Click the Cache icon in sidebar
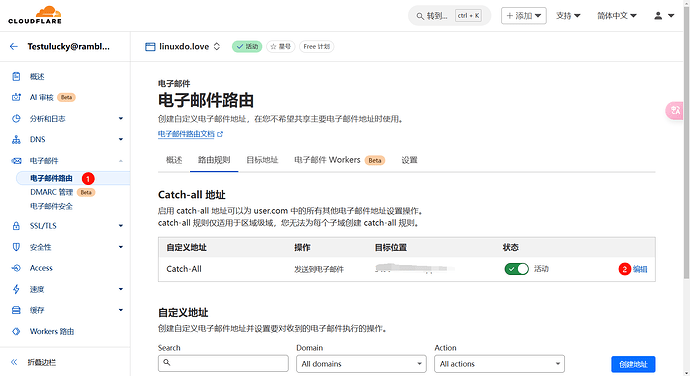This screenshot has height=376, width=690. [16, 310]
